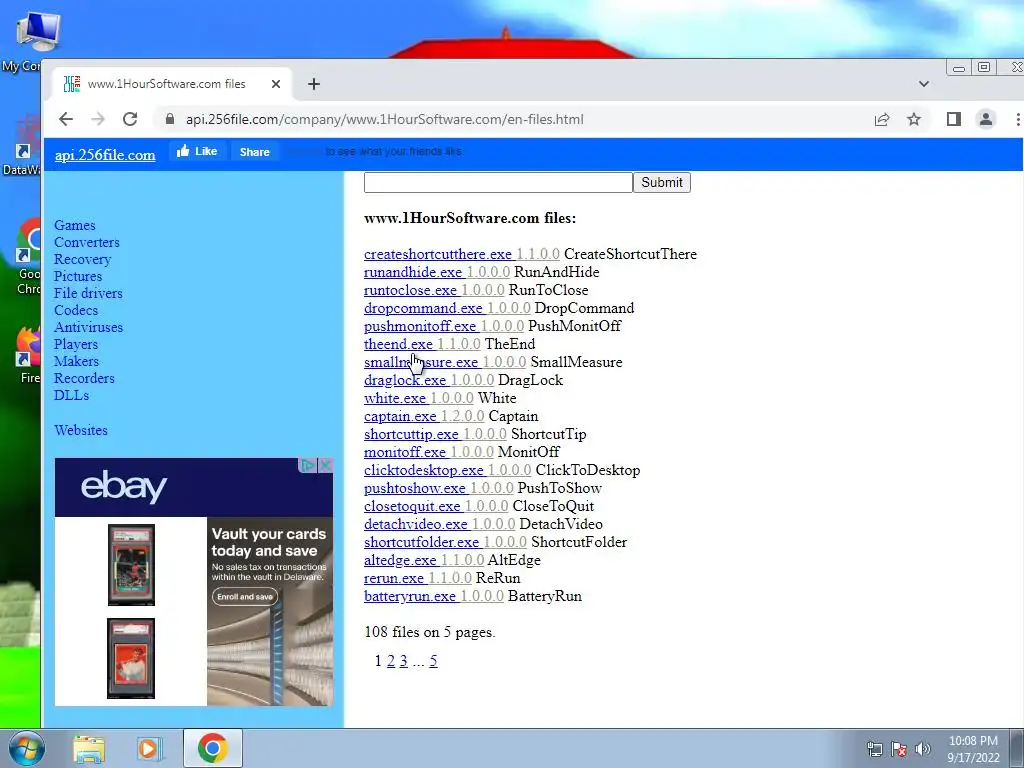This screenshot has height=768, width=1024.
Task: Go back to the previous page
Action: [66, 119]
